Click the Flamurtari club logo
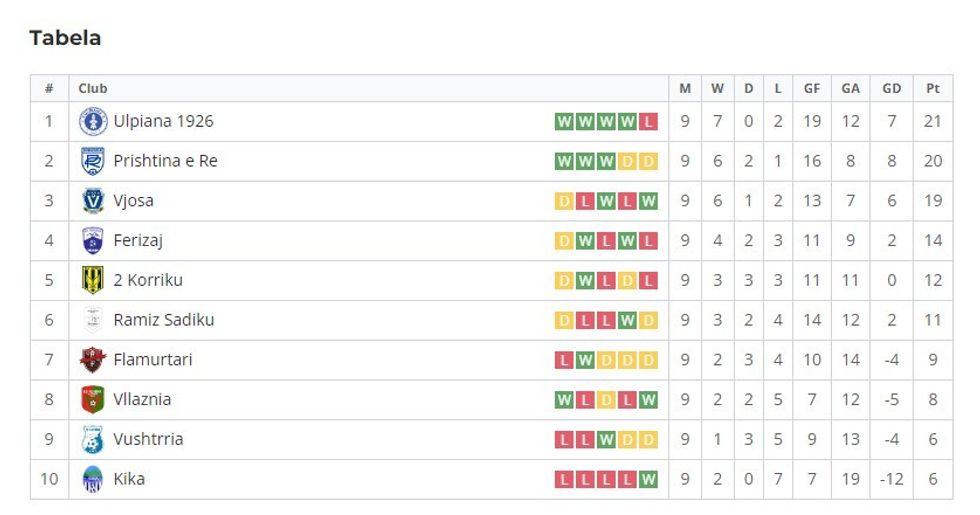Image resolution: width=980 pixels, height=515 pixels. tap(93, 360)
